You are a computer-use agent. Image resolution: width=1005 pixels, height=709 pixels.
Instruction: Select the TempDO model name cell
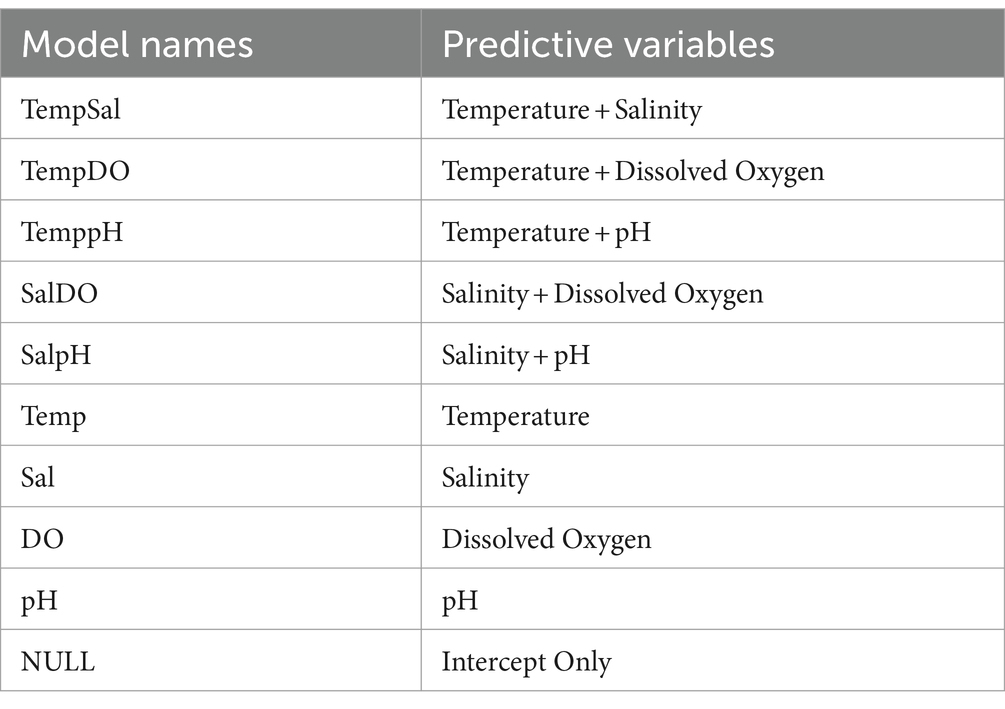point(211,170)
